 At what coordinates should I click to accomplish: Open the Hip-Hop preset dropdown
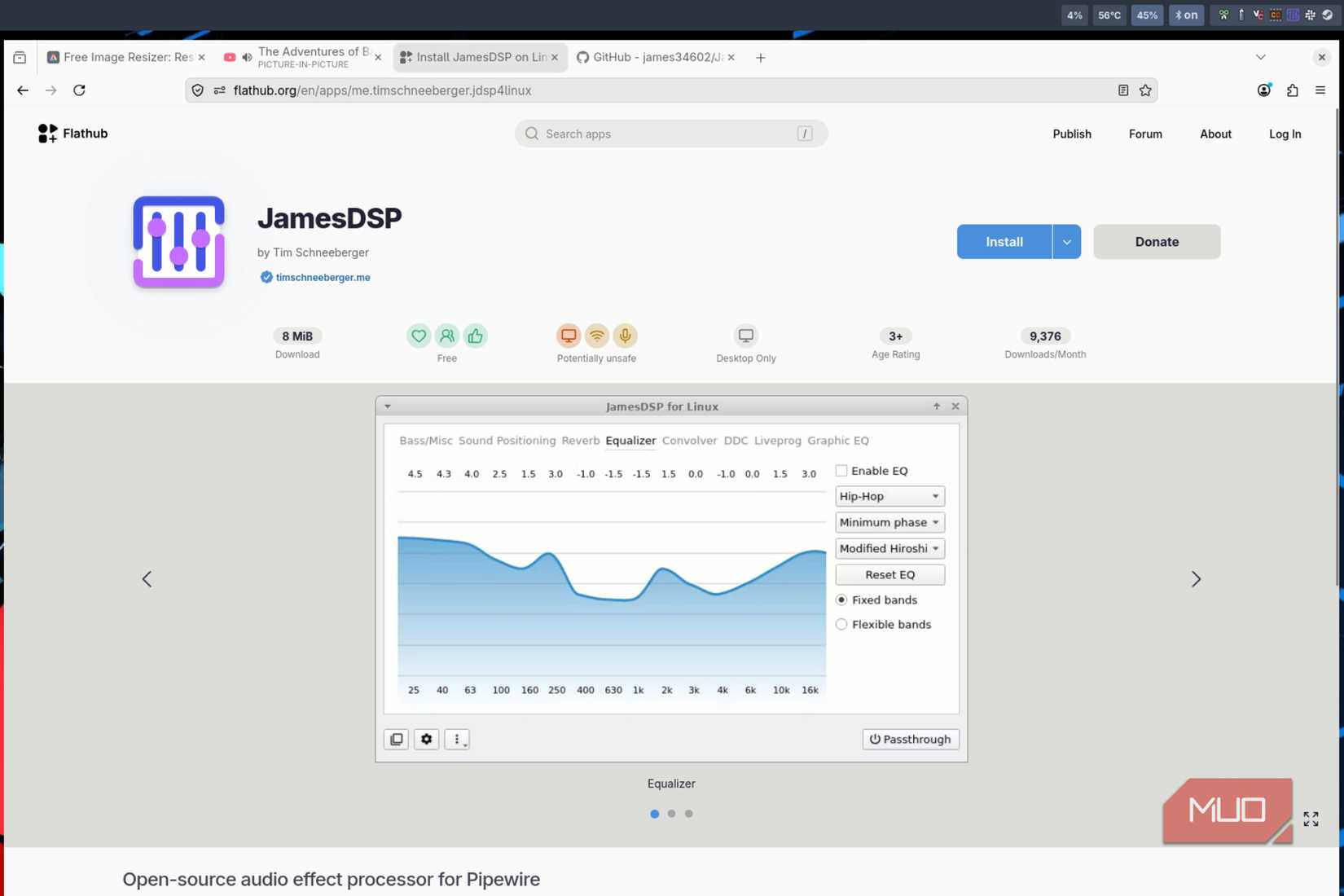[x=889, y=496]
